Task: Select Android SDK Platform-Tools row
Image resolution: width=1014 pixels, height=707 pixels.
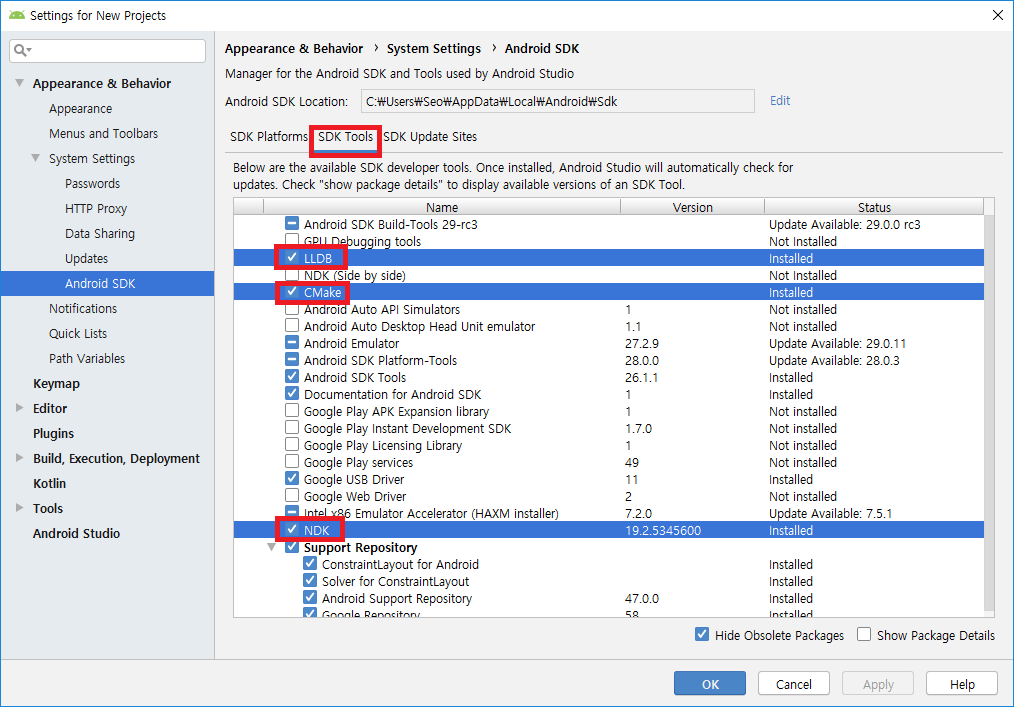Action: pos(609,360)
